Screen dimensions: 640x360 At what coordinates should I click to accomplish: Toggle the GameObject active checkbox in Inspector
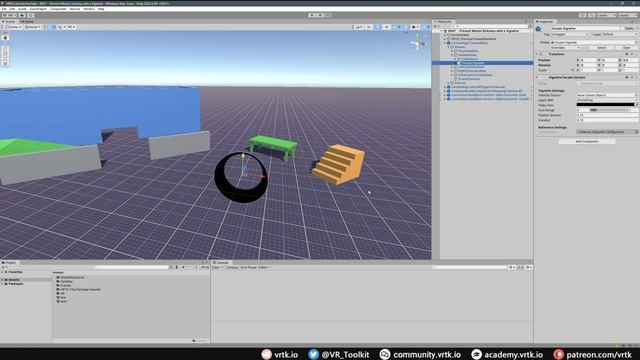pos(546,29)
